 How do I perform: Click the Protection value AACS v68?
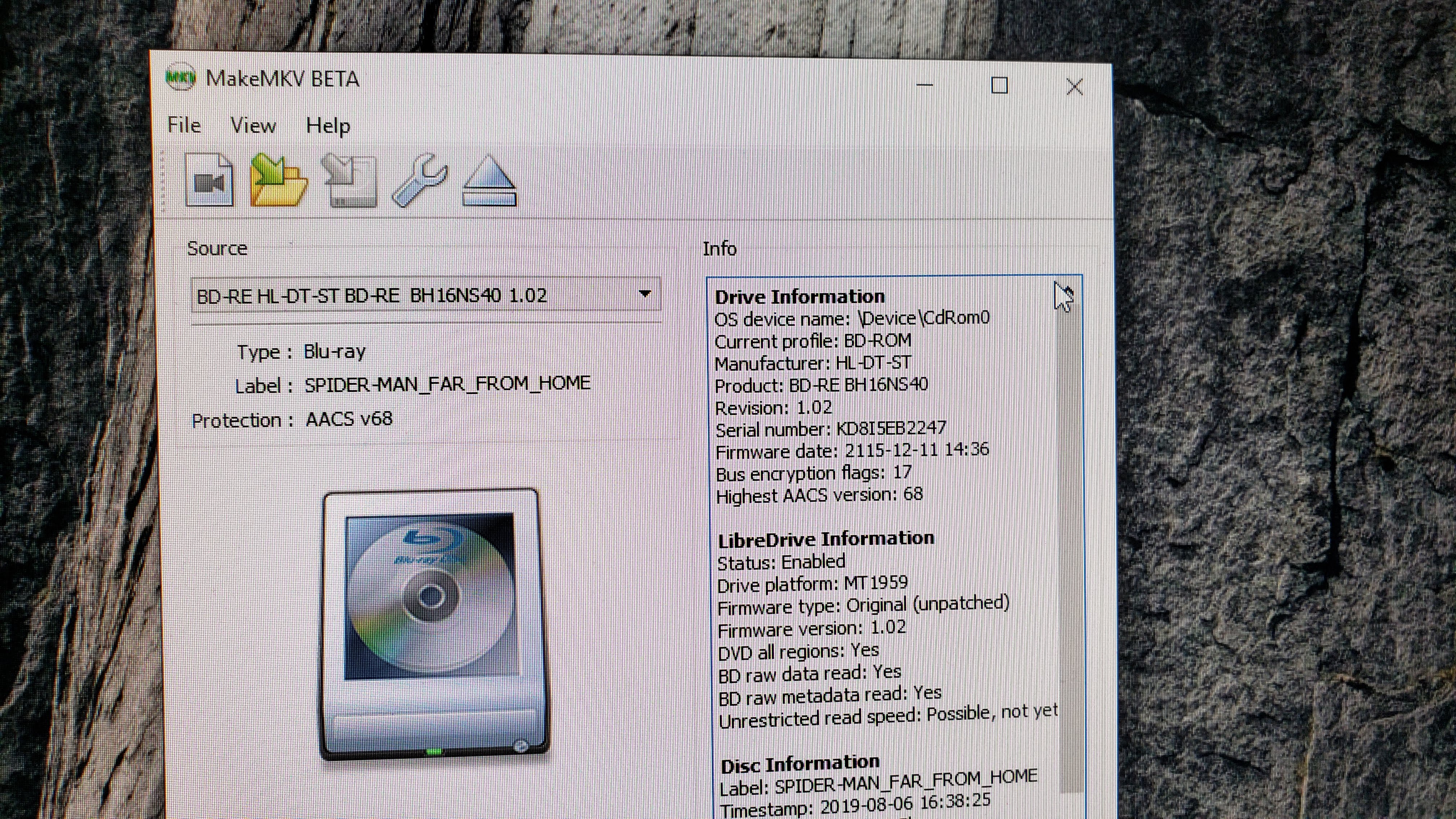coord(349,419)
